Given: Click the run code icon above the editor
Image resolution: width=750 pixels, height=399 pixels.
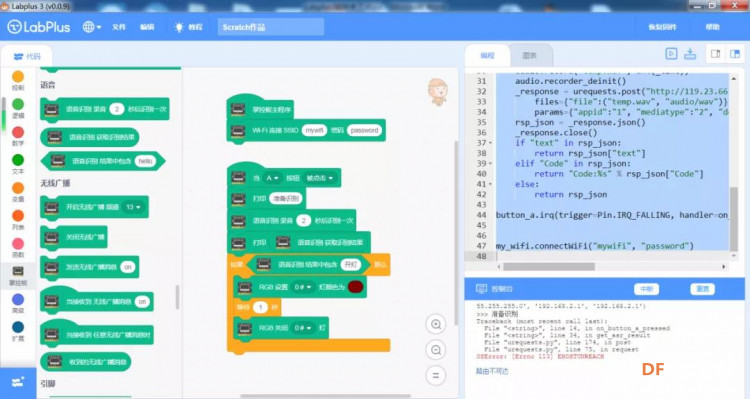Looking at the screenshot, I should click(671, 54).
